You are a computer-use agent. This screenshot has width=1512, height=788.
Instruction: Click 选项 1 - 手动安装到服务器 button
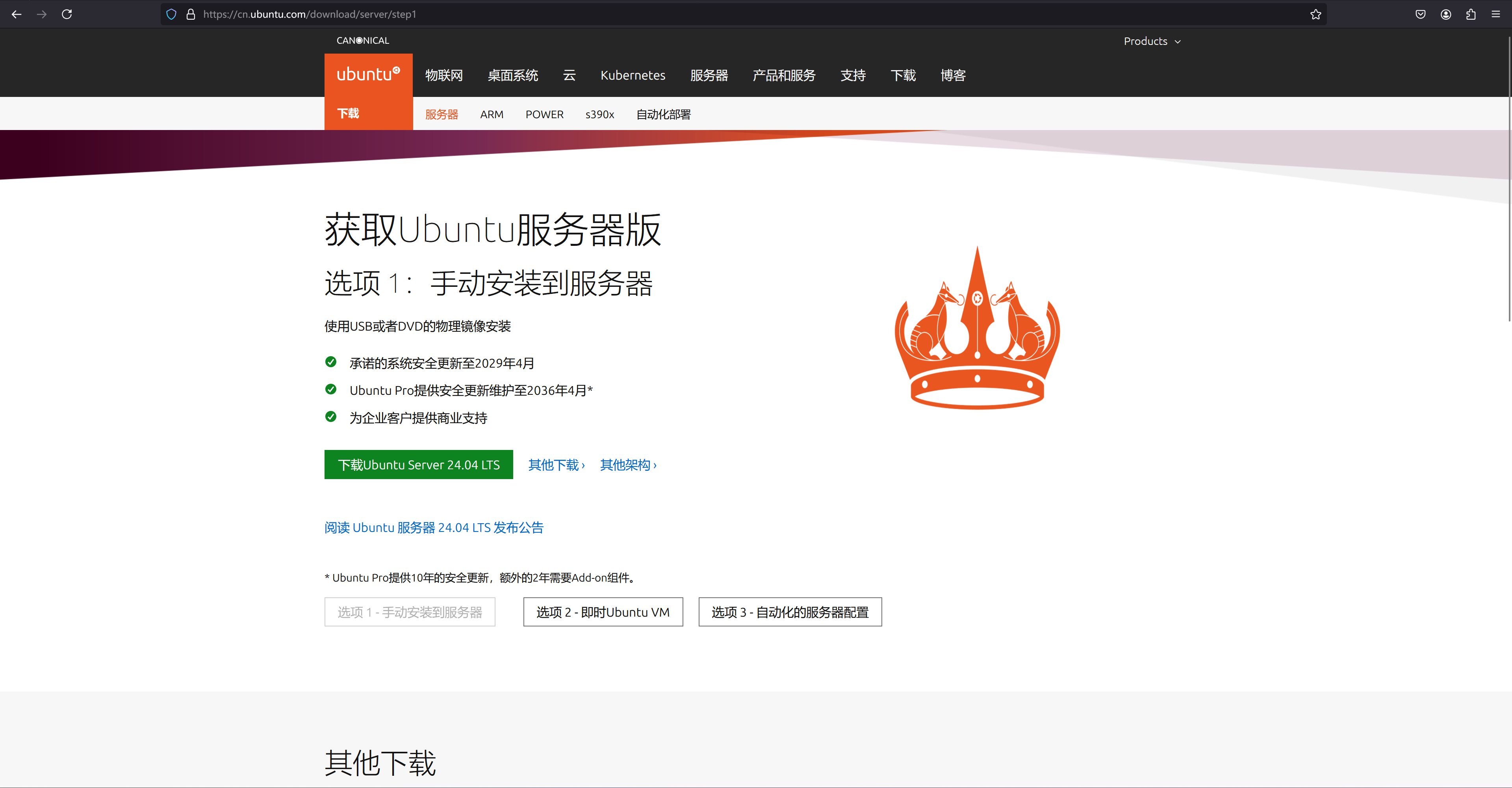coord(410,612)
